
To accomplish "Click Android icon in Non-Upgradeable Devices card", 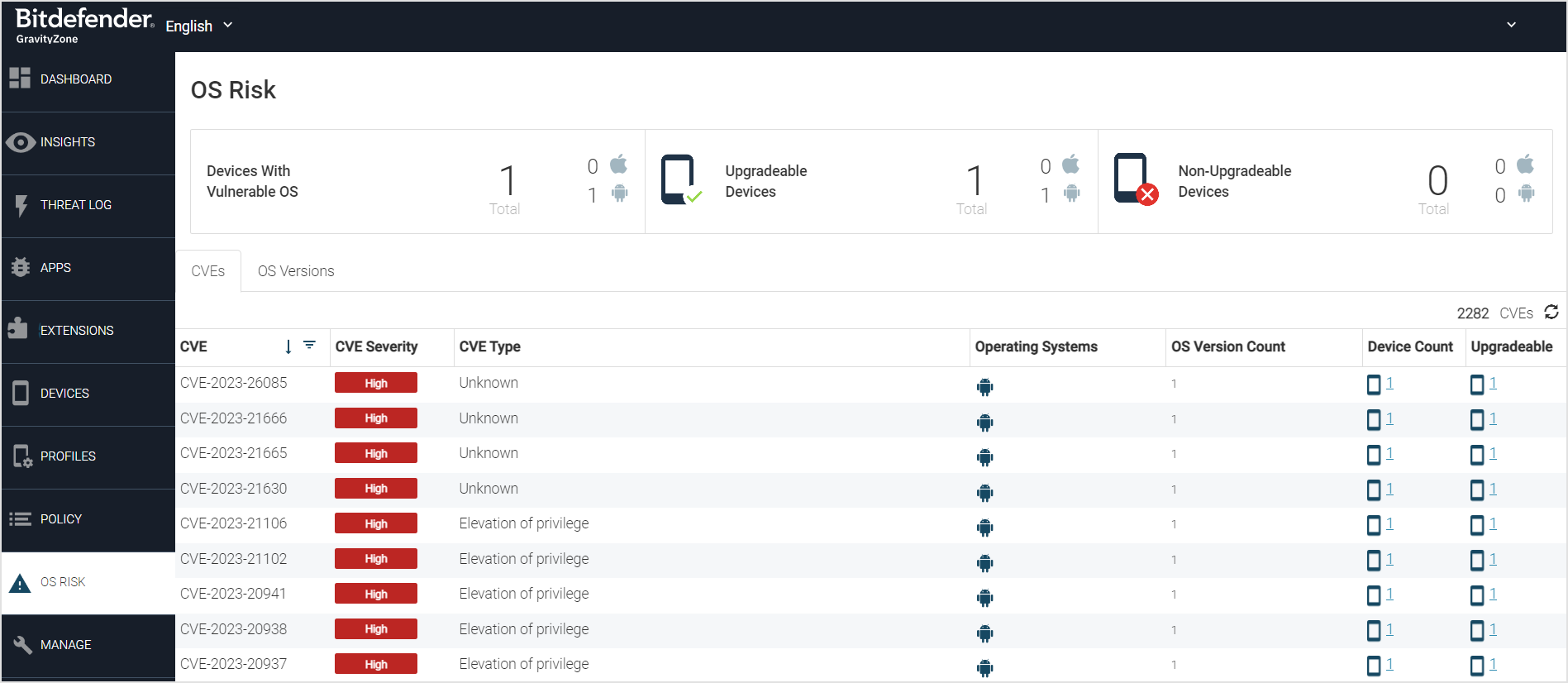I will [x=1527, y=193].
